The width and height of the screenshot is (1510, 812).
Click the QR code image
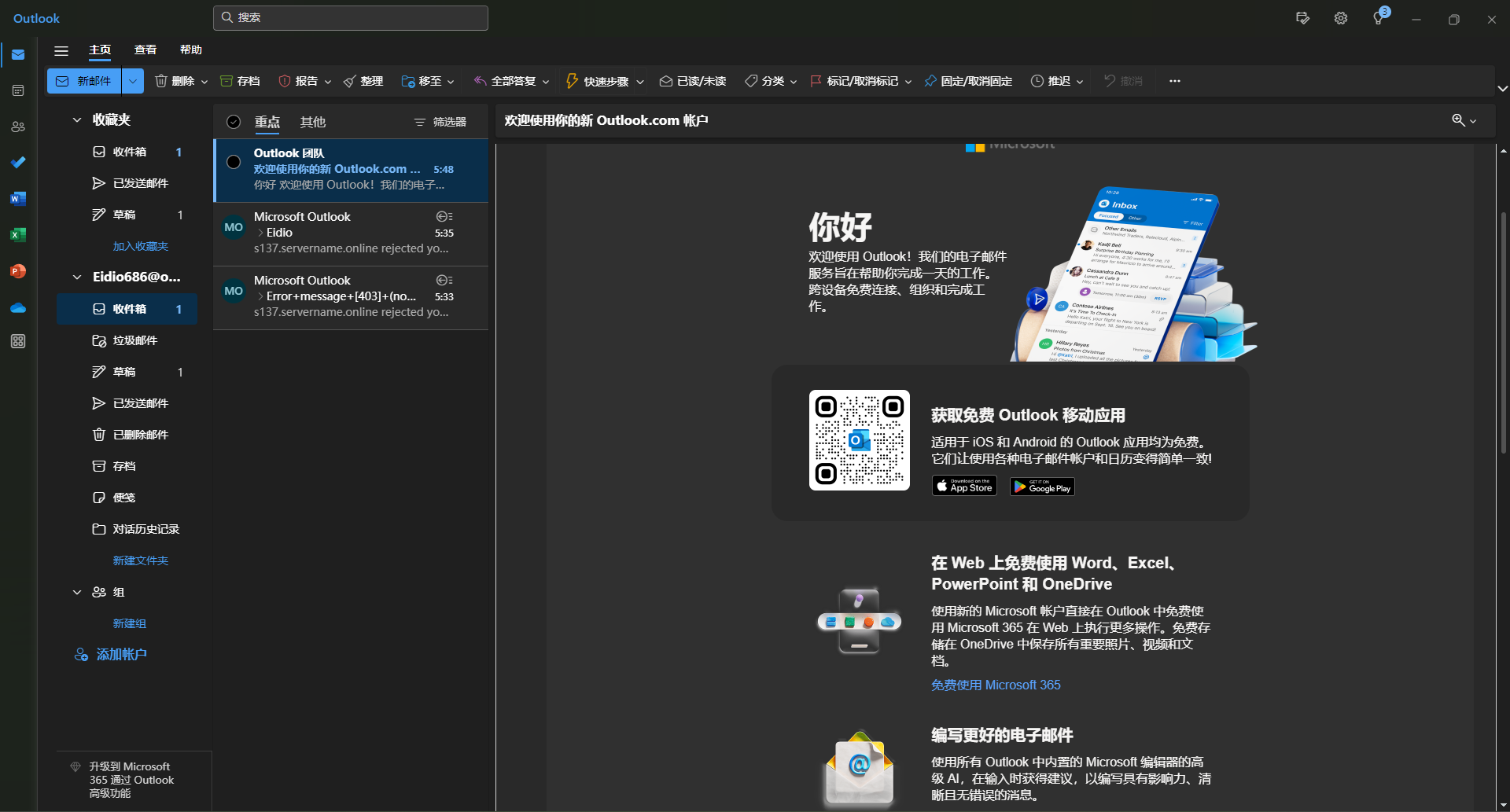click(860, 440)
